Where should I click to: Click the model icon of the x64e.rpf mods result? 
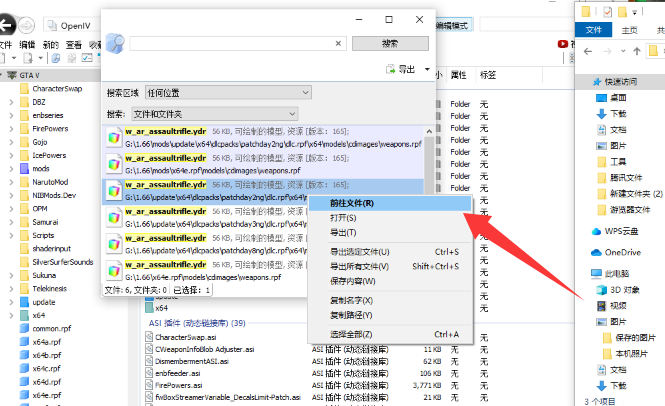[x=114, y=164]
